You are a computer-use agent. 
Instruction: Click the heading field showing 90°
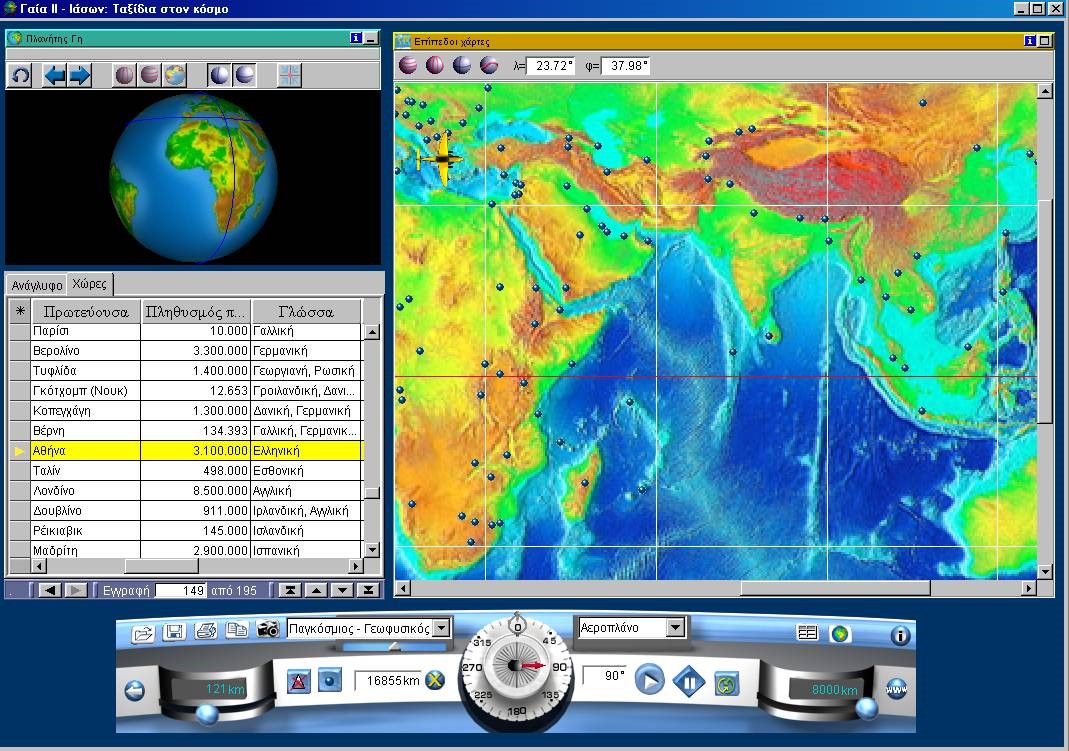(604, 675)
